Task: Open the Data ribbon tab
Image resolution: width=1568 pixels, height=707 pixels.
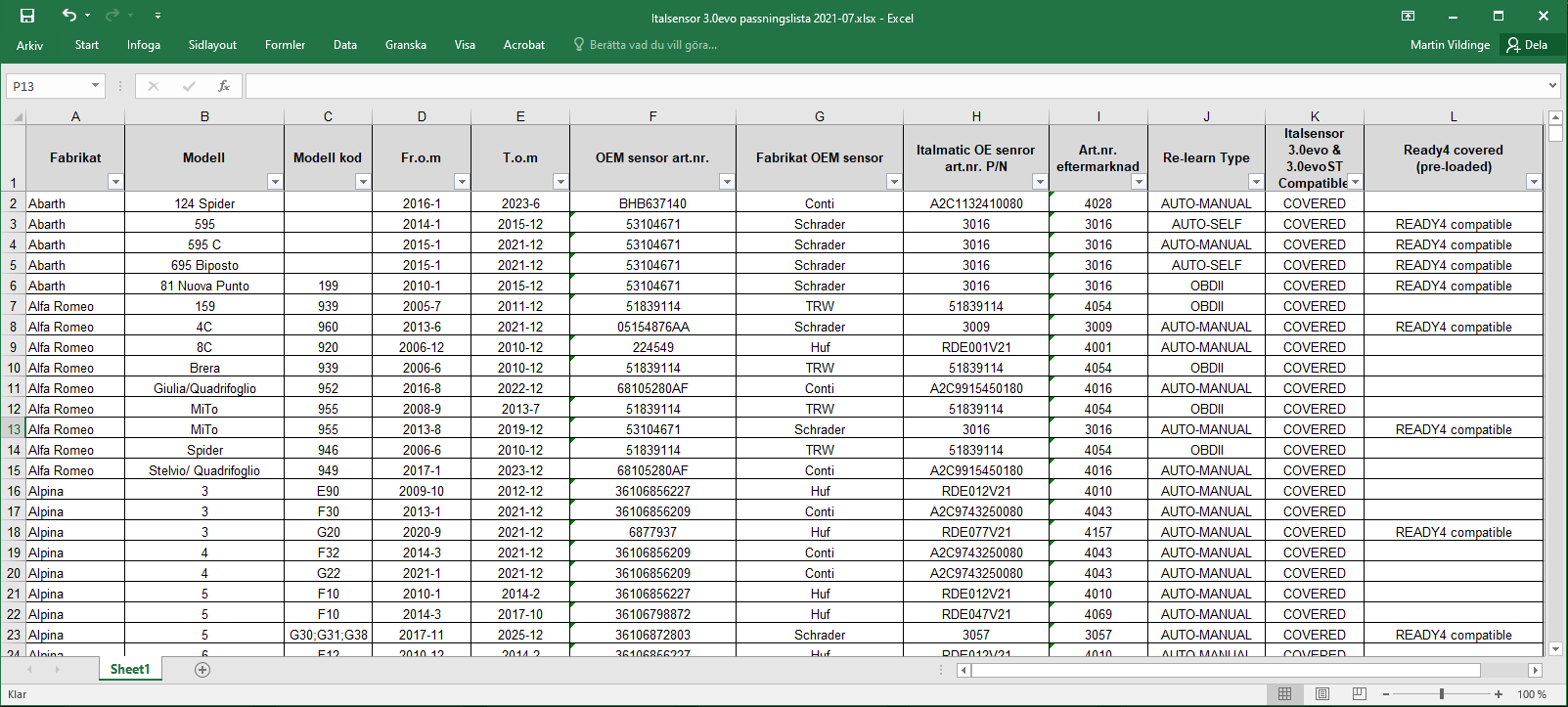Action: point(345,45)
